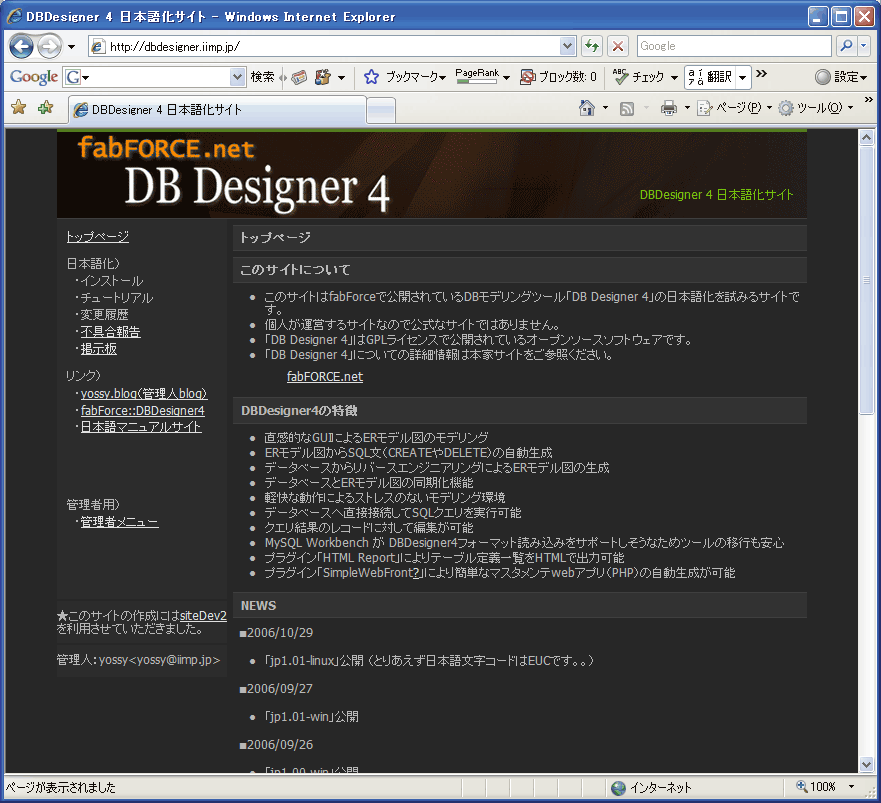Open a new blank tab
The height and width of the screenshot is (803, 881).
[x=381, y=110]
